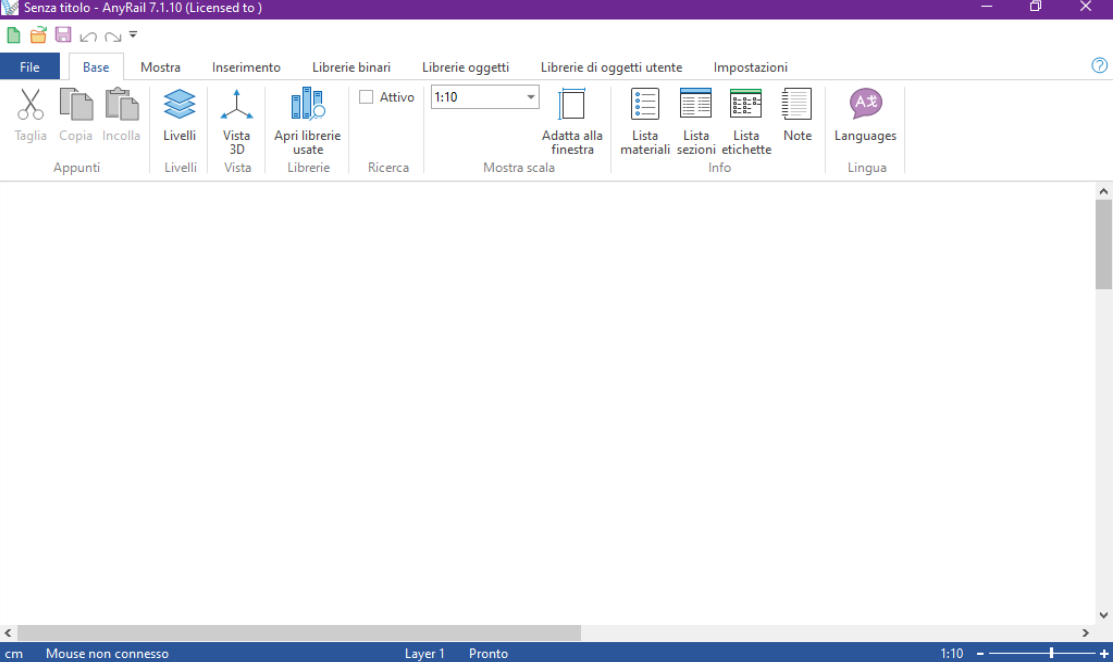Open a file with the folder icon
The height and width of the screenshot is (662, 1113).
38,35
